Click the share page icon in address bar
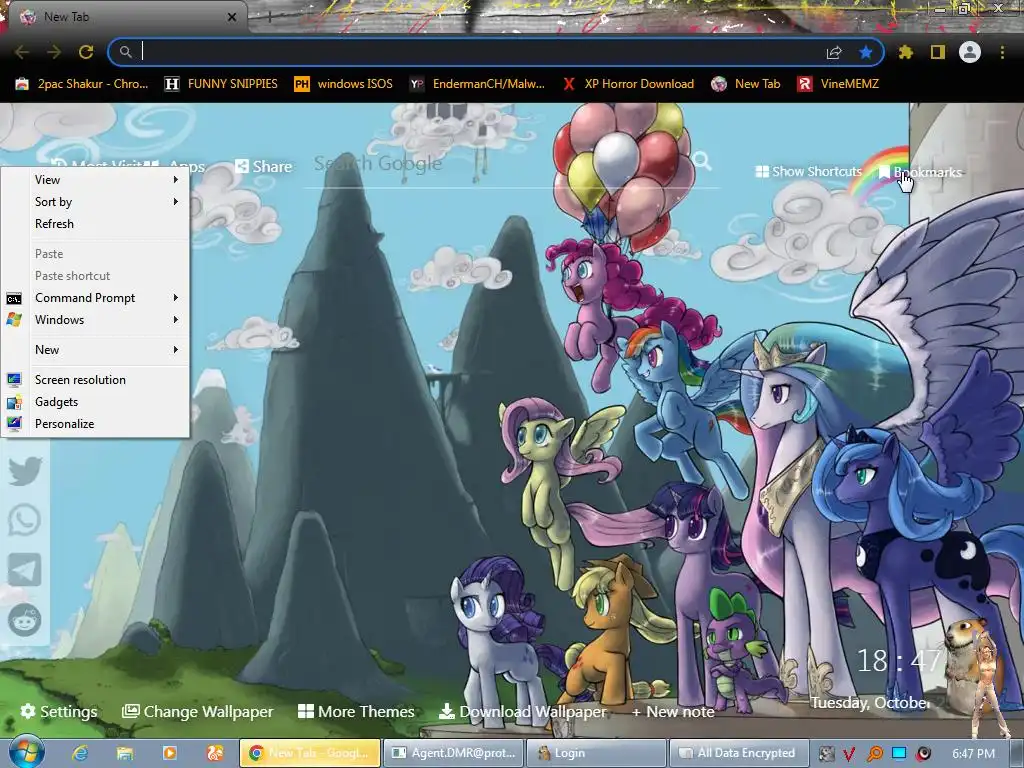Screen dimensions: 1024x768 tap(834, 52)
